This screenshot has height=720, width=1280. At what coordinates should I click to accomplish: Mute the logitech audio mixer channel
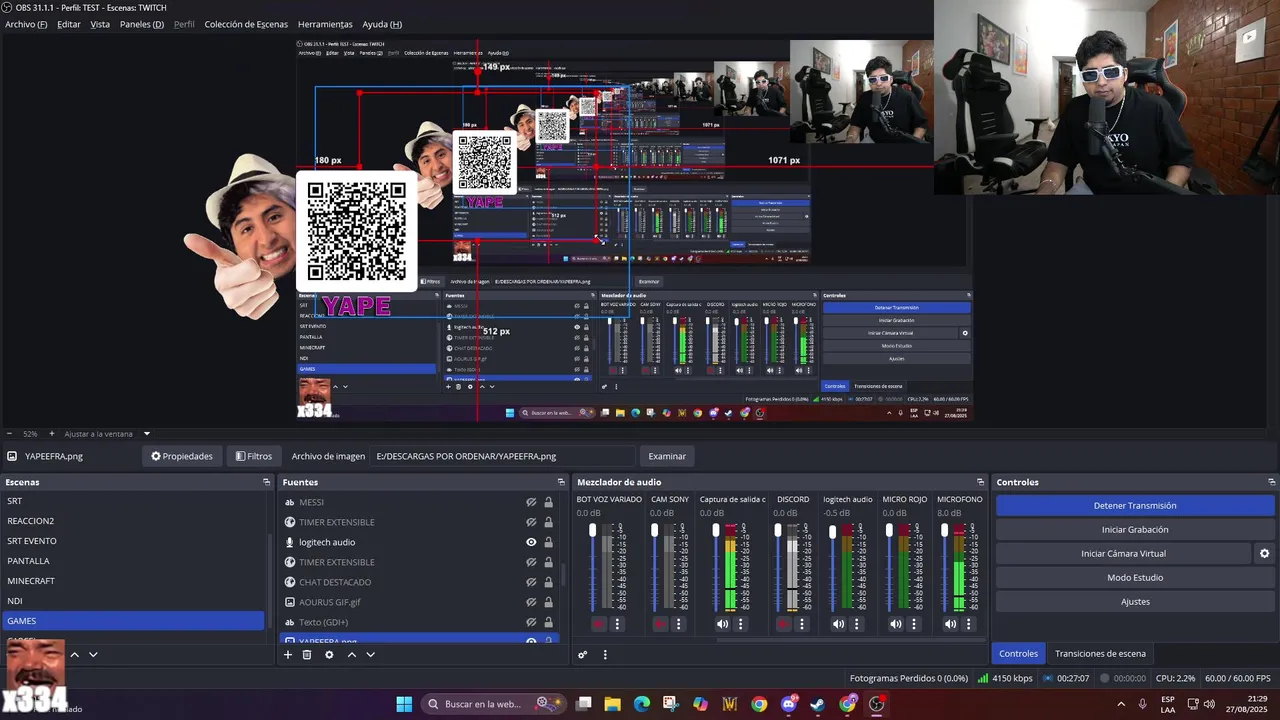[838, 624]
